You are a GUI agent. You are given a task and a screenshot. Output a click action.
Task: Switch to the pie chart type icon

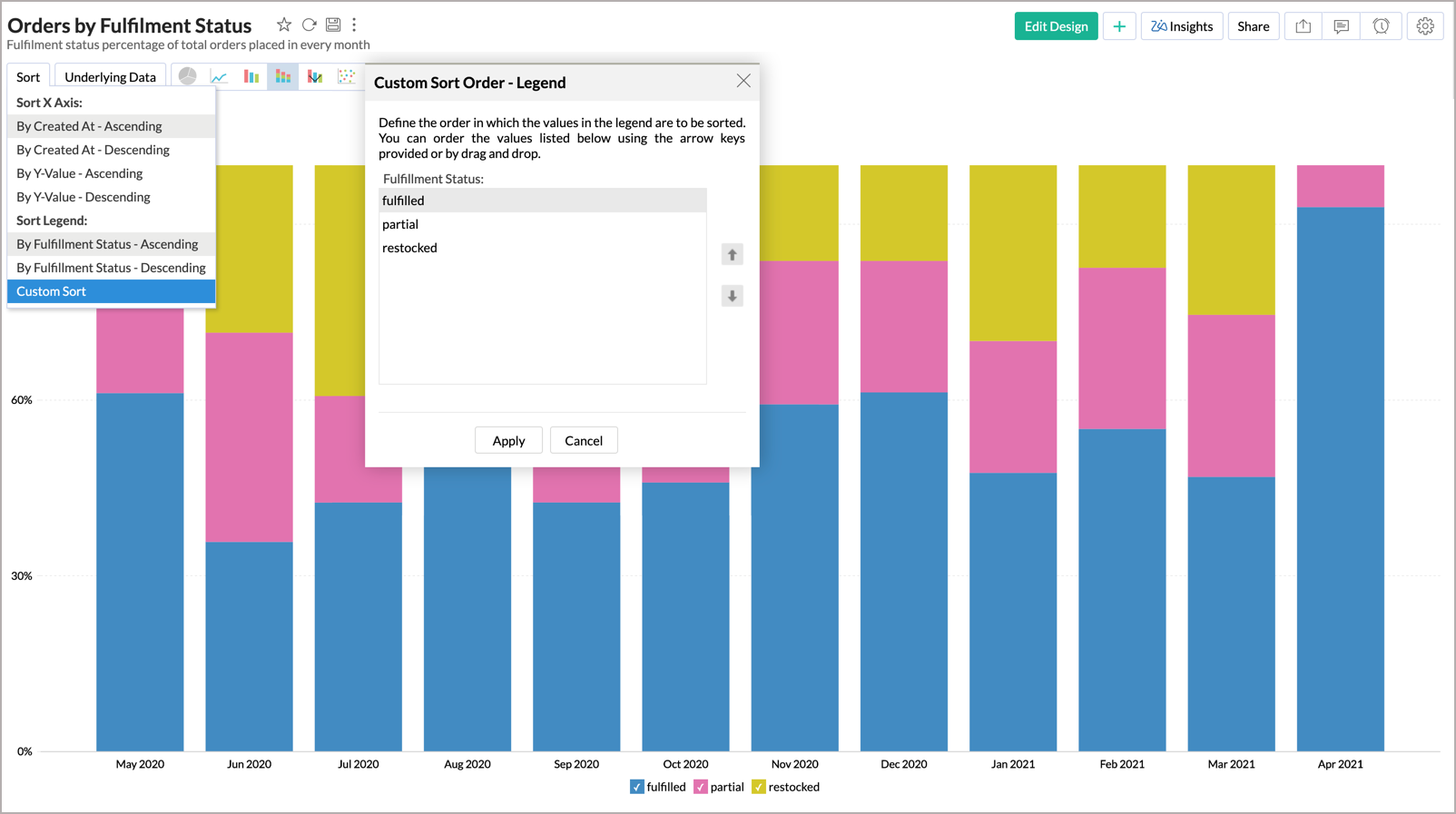click(188, 77)
